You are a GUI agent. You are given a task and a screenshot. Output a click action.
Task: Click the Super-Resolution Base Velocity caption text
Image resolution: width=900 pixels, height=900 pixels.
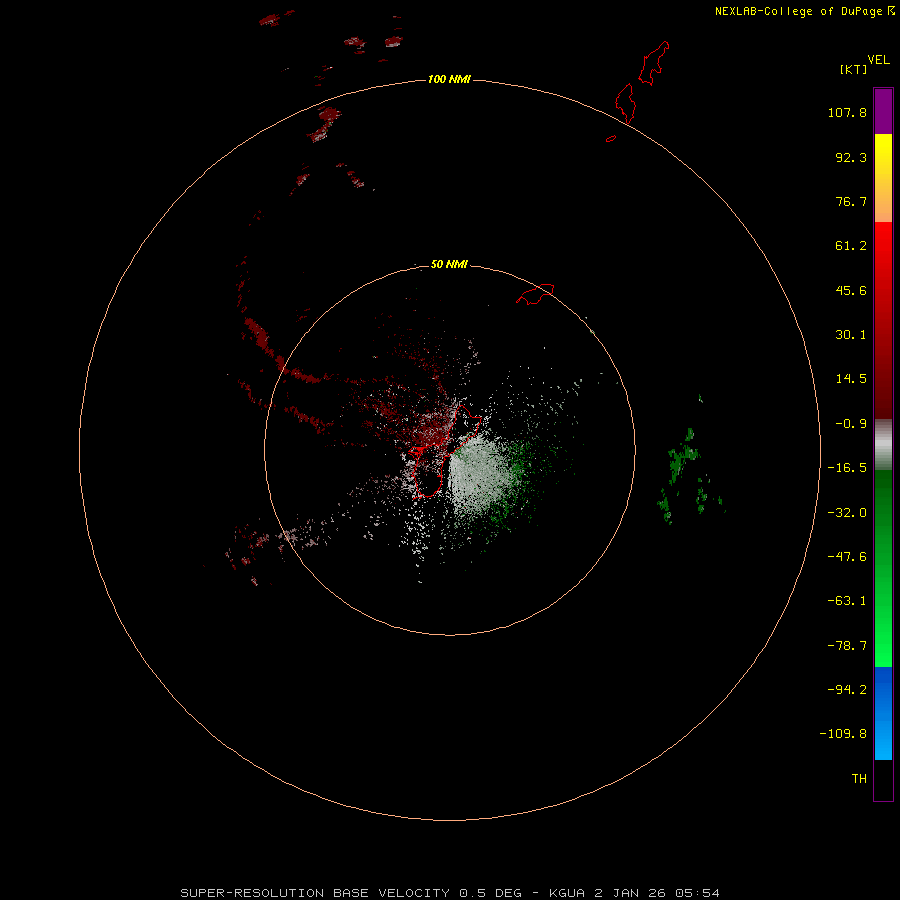[449, 893]
